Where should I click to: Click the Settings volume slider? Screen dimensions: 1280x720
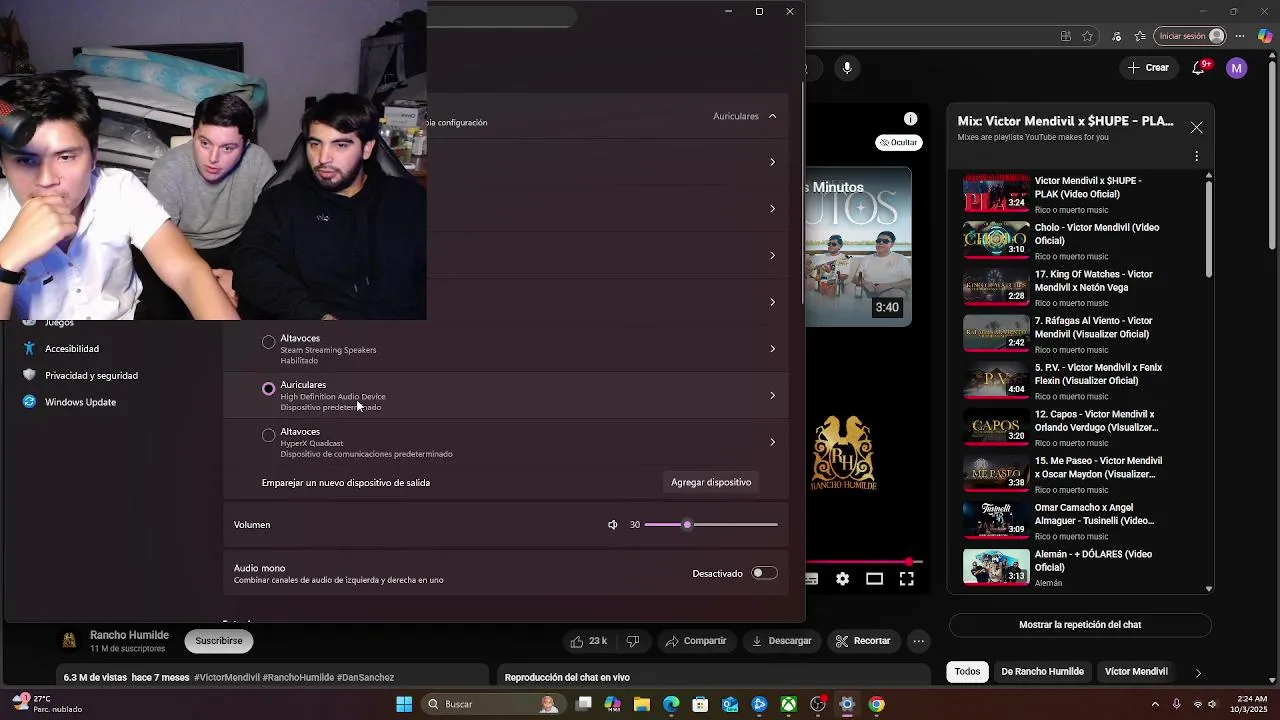711,525
